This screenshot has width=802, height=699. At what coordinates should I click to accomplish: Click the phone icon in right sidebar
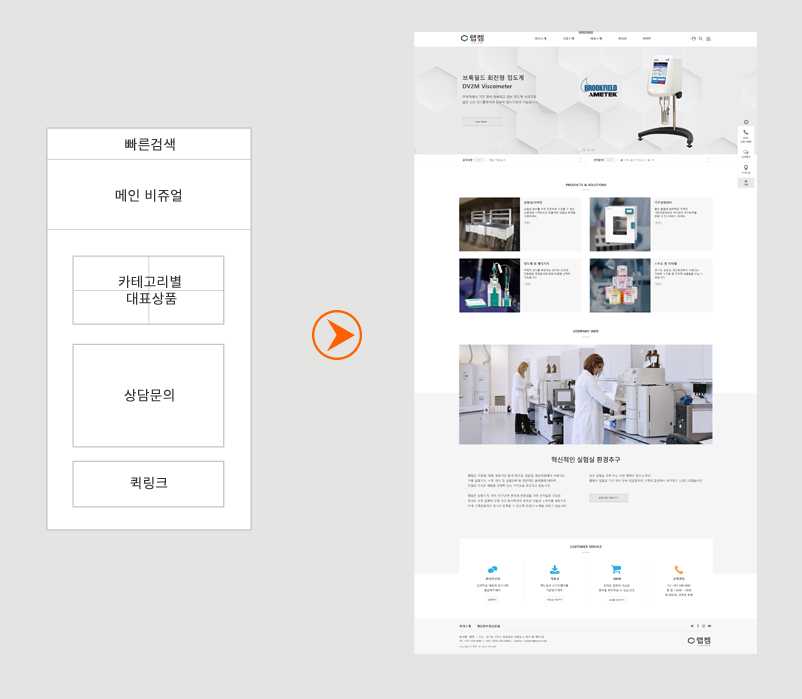(x=746, y=133)
